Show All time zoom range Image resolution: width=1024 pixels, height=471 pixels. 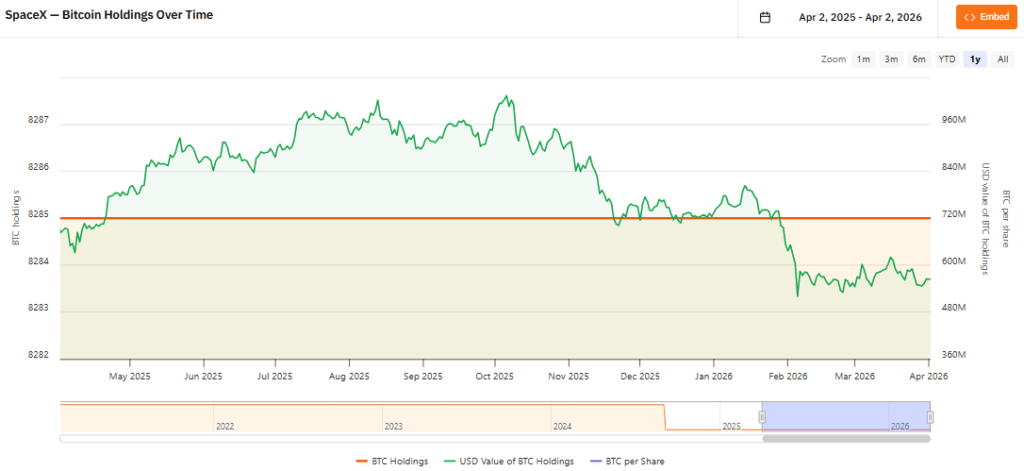pos(1002,60)
